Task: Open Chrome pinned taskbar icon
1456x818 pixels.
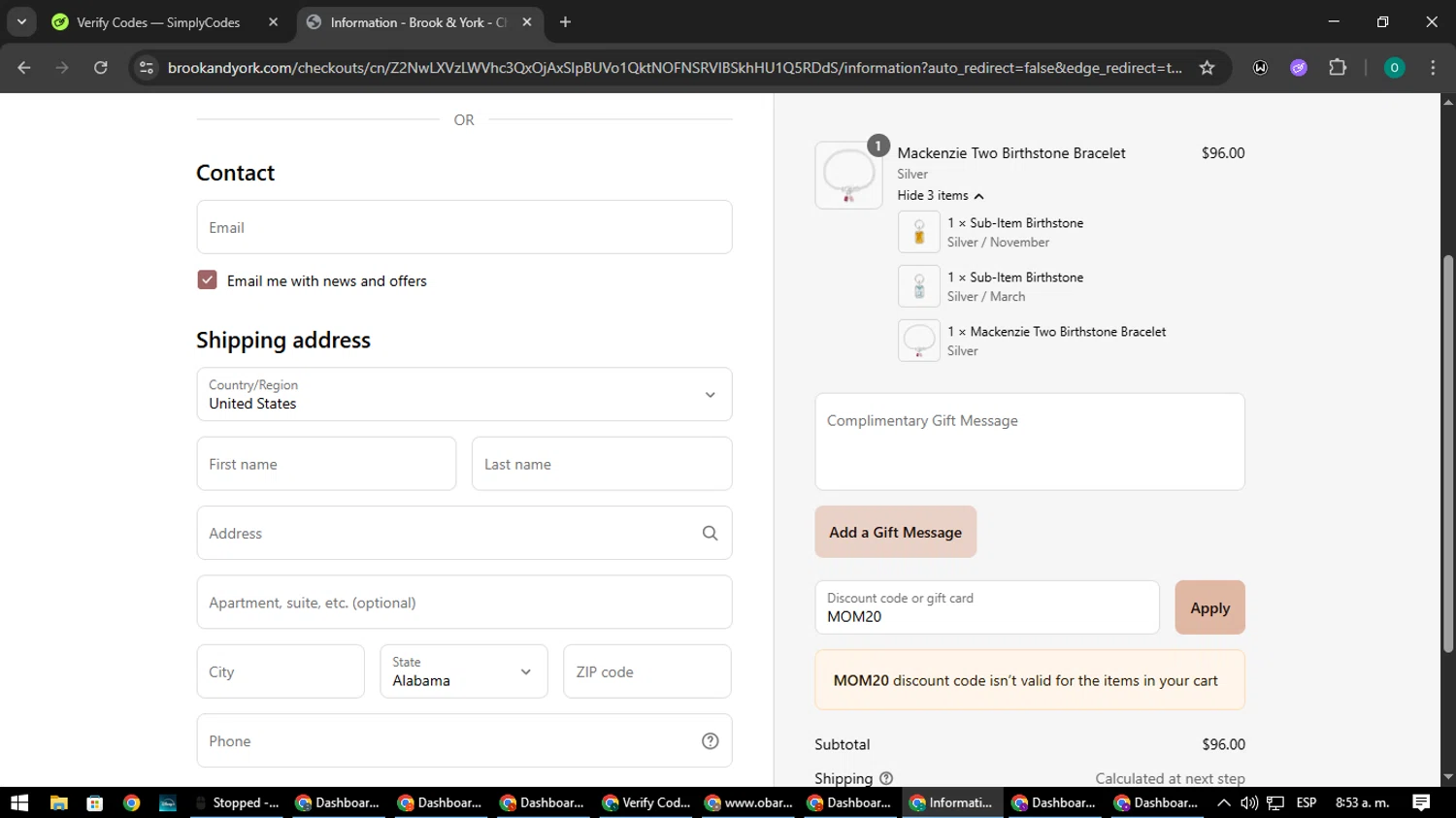Action: tap(131, 802)
